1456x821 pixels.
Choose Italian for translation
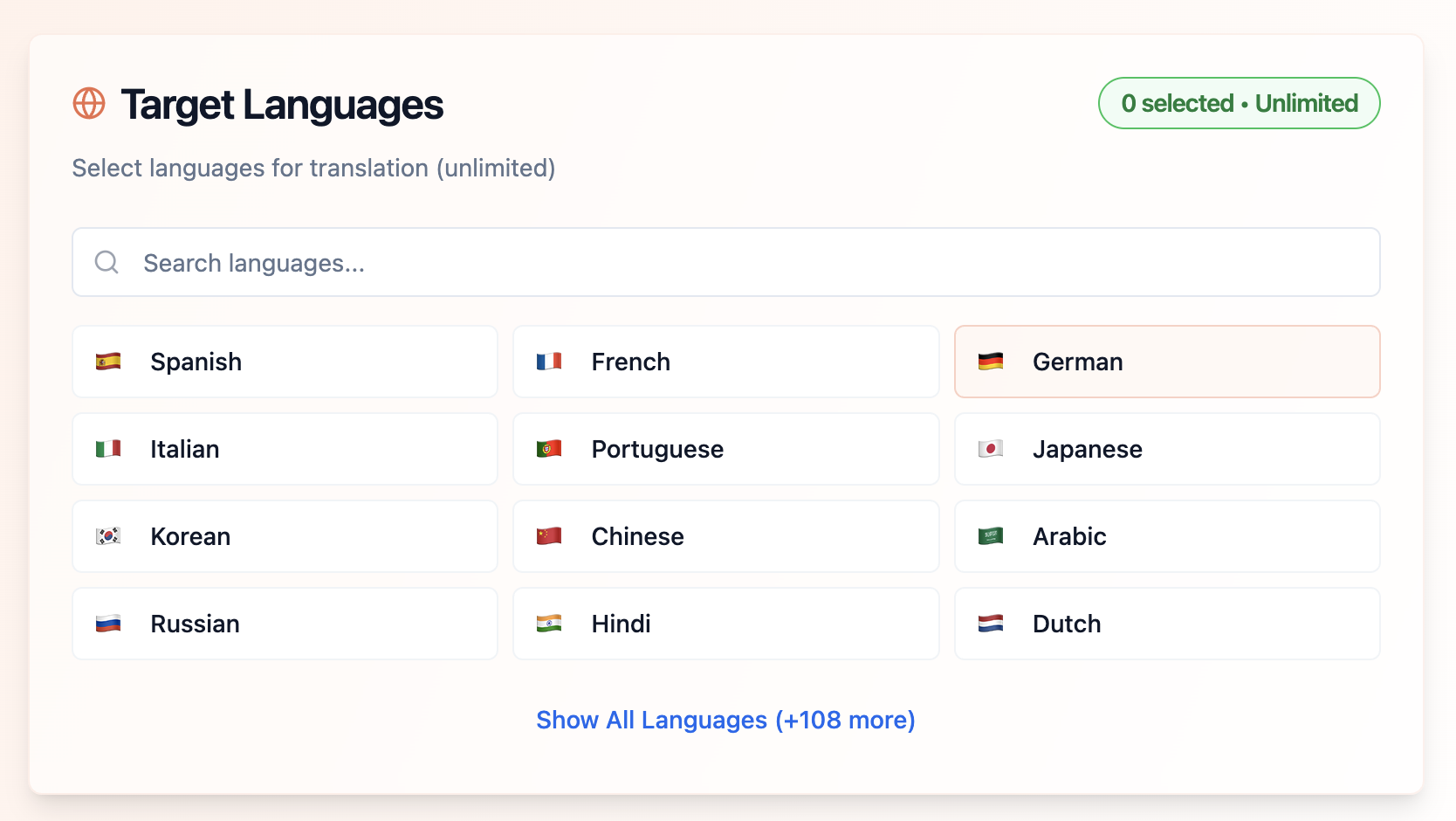click(x=285, y=449)
